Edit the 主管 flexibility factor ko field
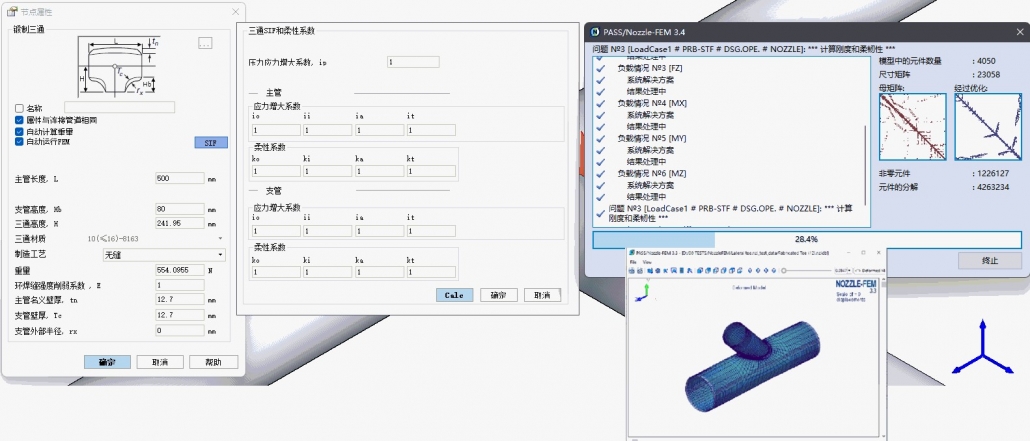The image size is (1030, 441). 277,171
